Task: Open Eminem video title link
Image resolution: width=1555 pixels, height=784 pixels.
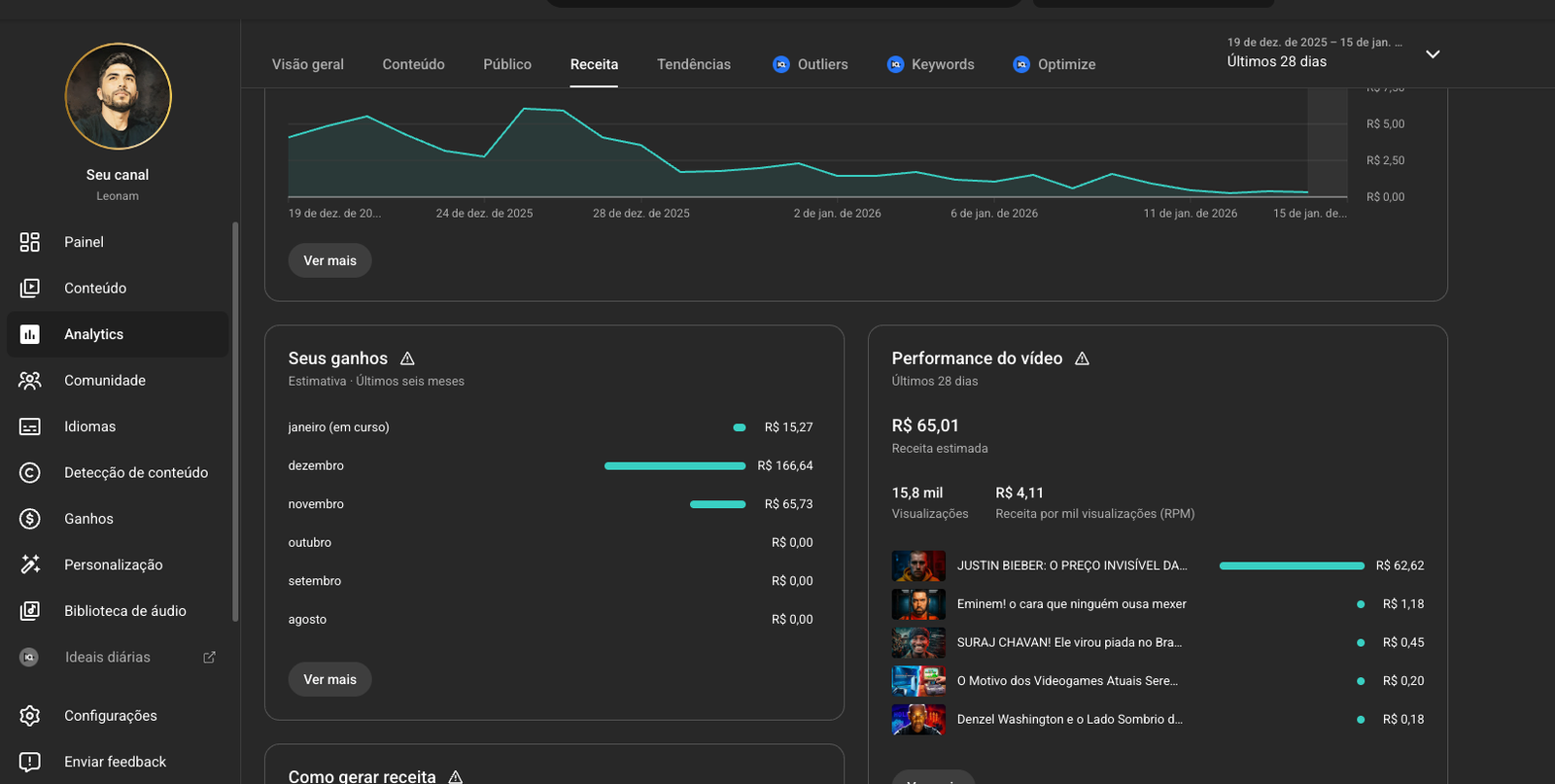Action: (1071, 604)
